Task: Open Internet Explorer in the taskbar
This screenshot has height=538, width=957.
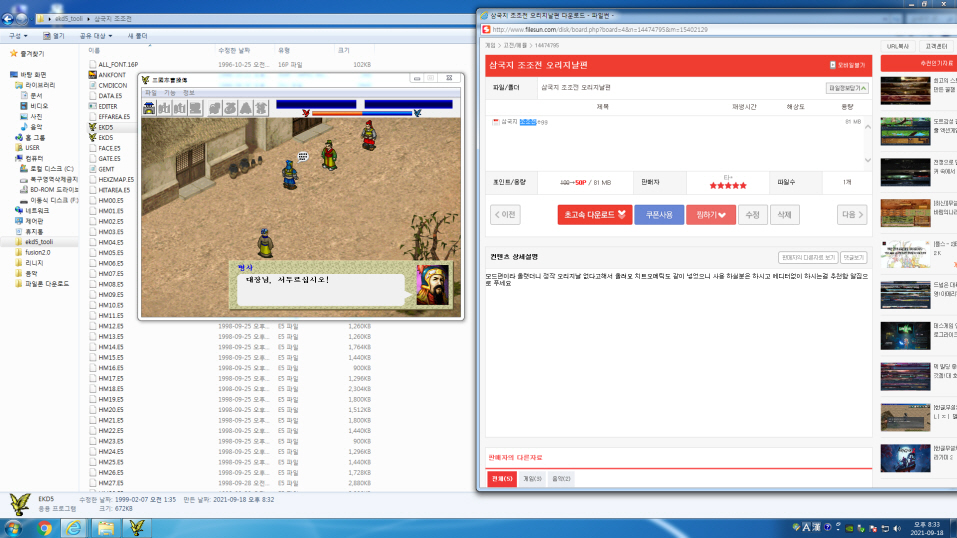Action: [74, 528]
